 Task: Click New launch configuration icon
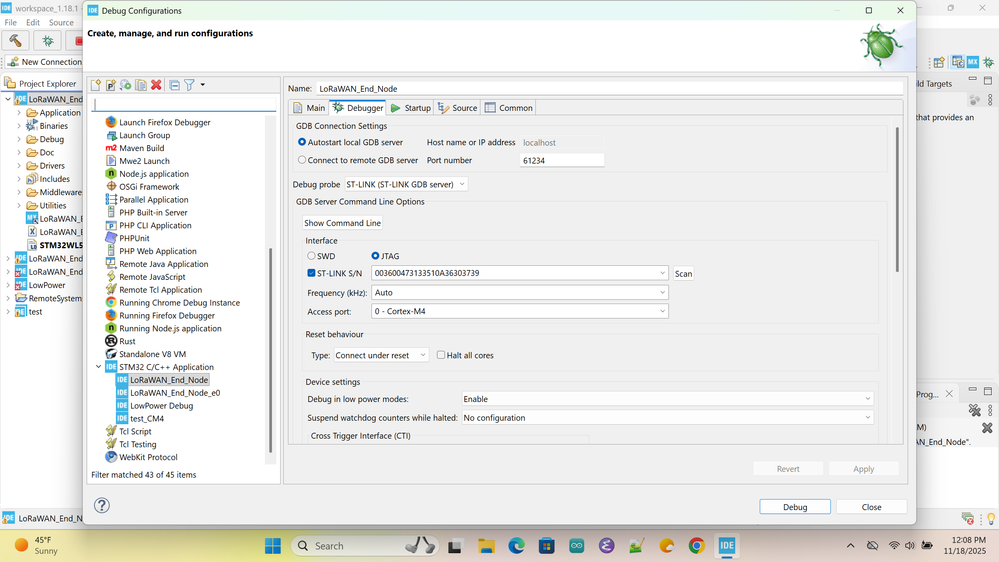point(96,85)
